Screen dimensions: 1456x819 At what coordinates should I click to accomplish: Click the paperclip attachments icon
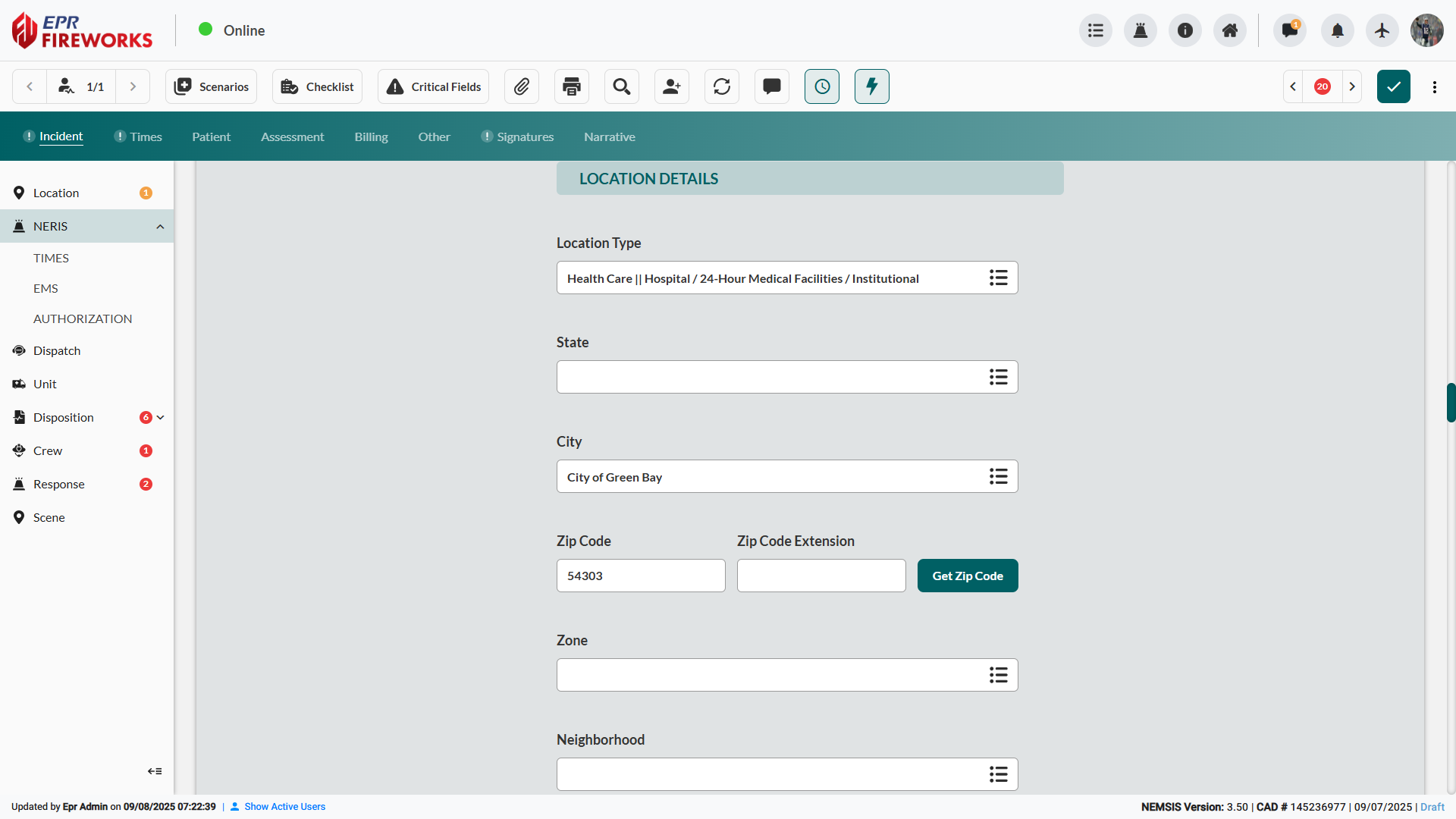point(522,86)
